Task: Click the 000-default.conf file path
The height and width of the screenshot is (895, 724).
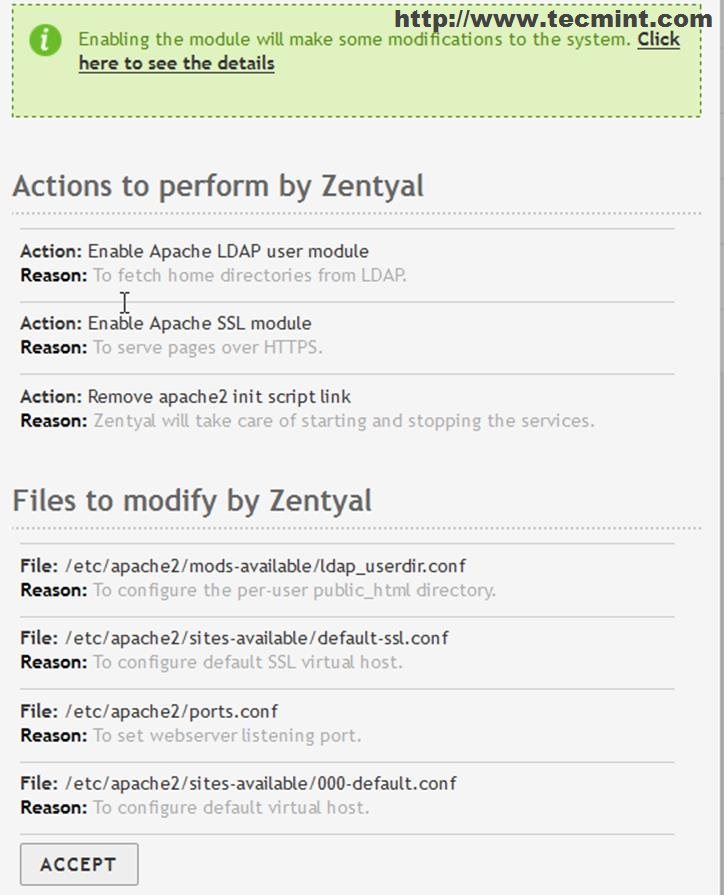Action: pyautogui.click(x=261, y=783)
